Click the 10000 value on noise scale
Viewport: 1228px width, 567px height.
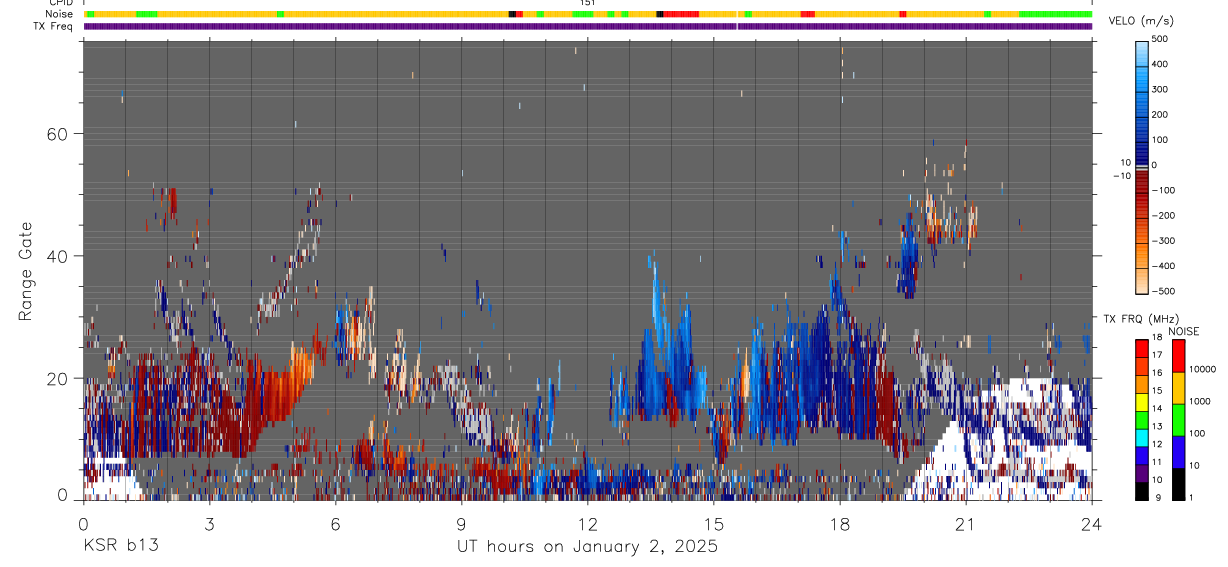1206,369
